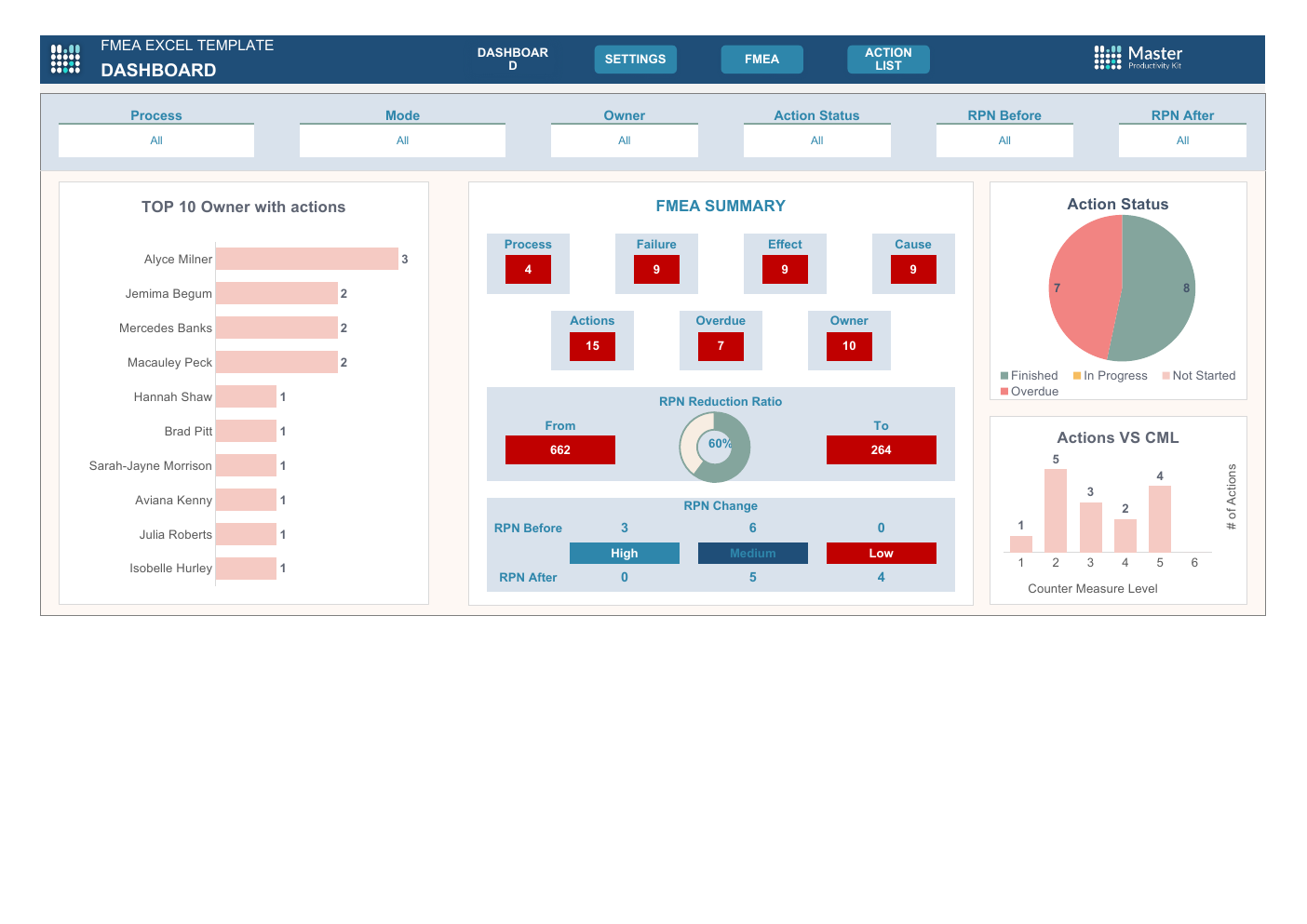This screenshot has height=924, width=1307.
Task: Click the Effect count card
Action: [x=785, y=263]
